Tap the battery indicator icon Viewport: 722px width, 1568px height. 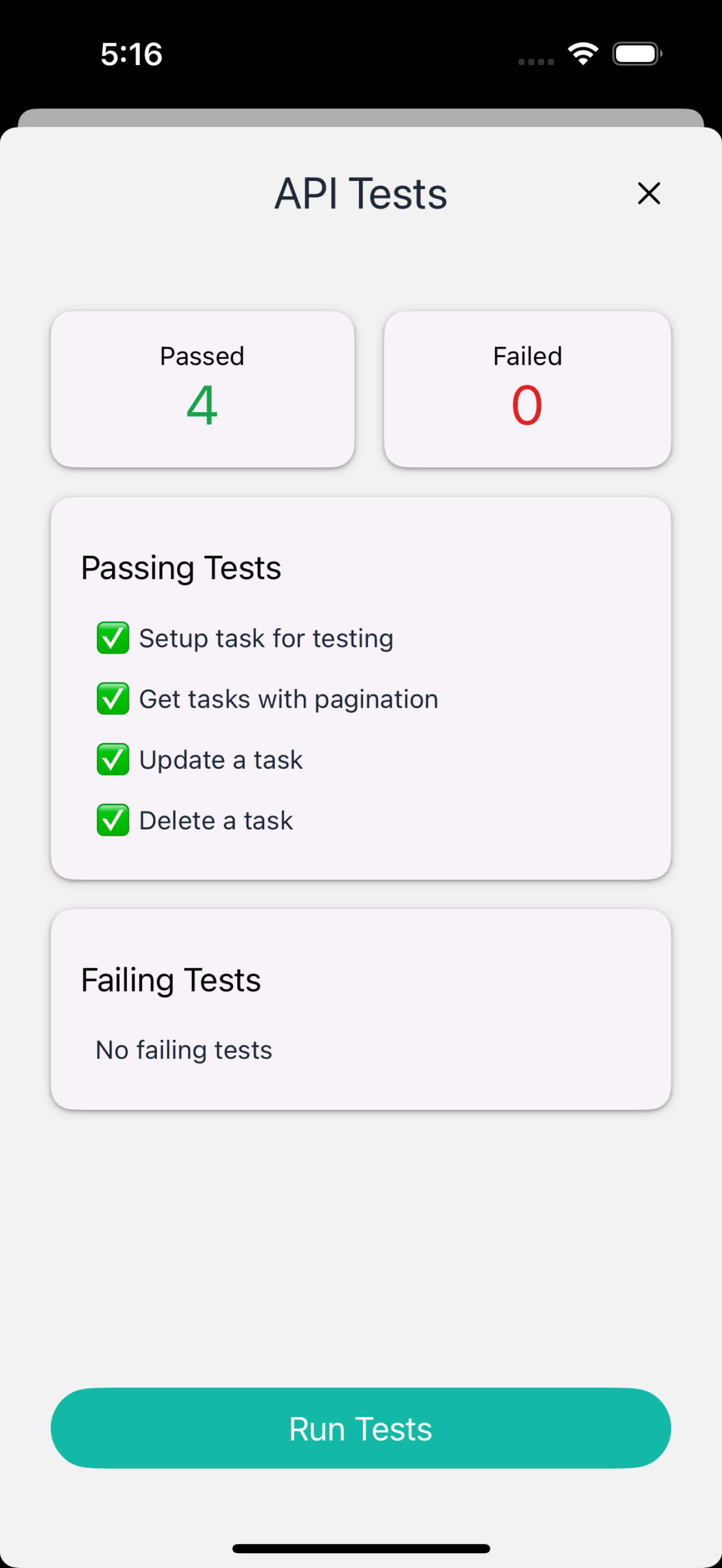[637, 54]
